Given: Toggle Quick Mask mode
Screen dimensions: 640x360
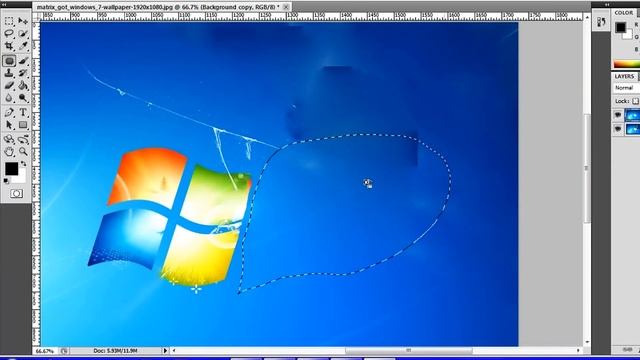Looking at the screenshot, I should pos(16,193).
